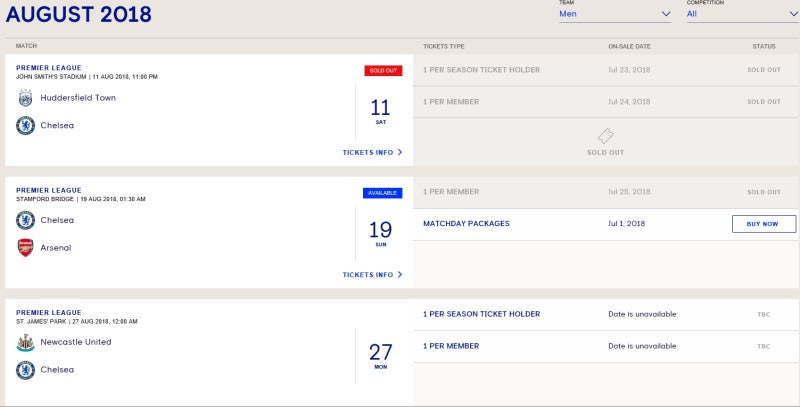The height and width of the screenshot is (407, 800).
Task: Click Newcastle 1 Per Season Ticket Holder row
Action: coord(606,314)
